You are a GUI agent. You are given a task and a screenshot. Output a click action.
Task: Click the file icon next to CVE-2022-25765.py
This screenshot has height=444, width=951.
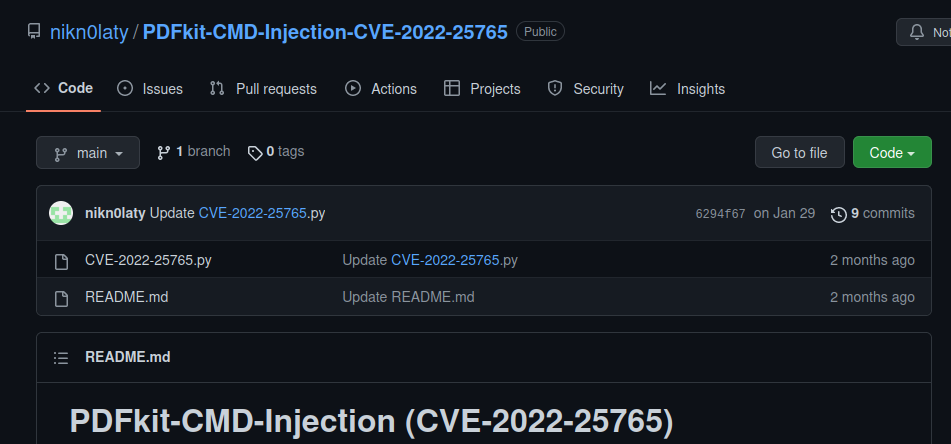tap(61, 261)
